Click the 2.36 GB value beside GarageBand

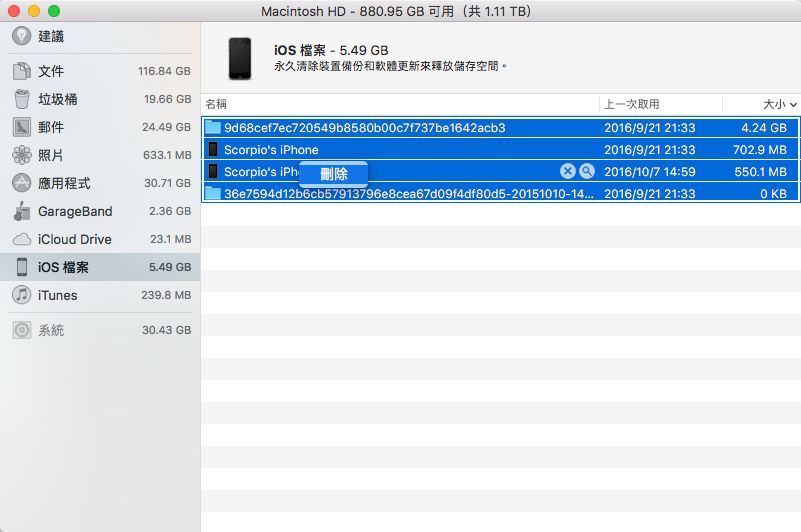coord(170,211)
